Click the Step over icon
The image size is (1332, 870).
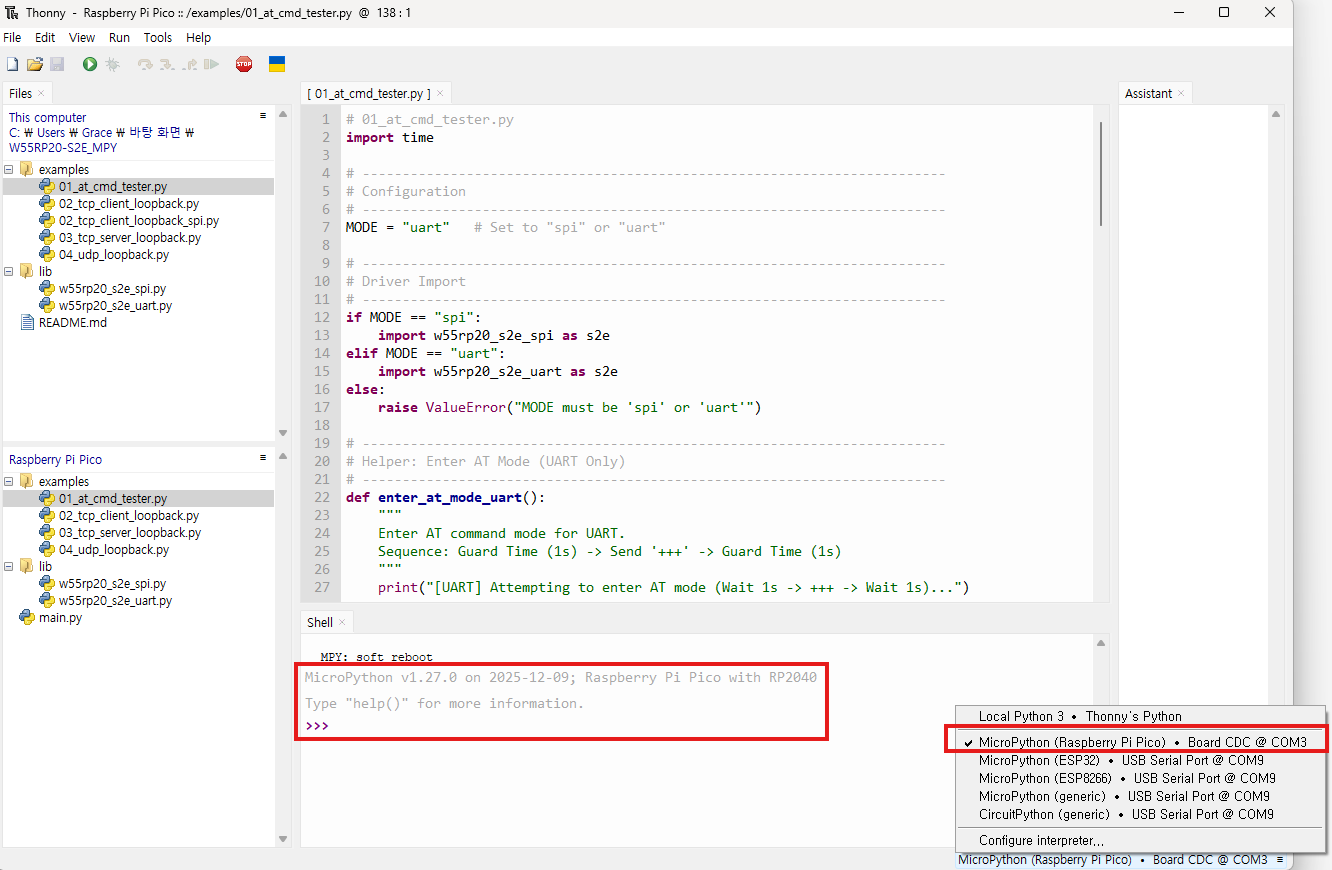145,64
